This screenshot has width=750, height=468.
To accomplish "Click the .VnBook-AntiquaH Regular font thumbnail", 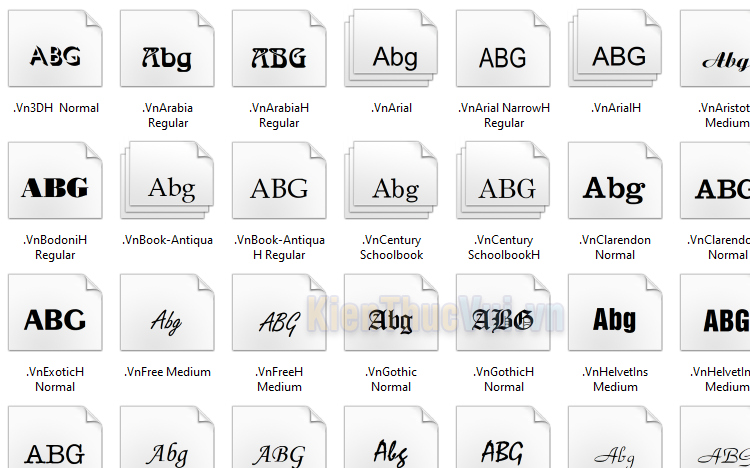I will pyautogui.click(x=279, y=187).
